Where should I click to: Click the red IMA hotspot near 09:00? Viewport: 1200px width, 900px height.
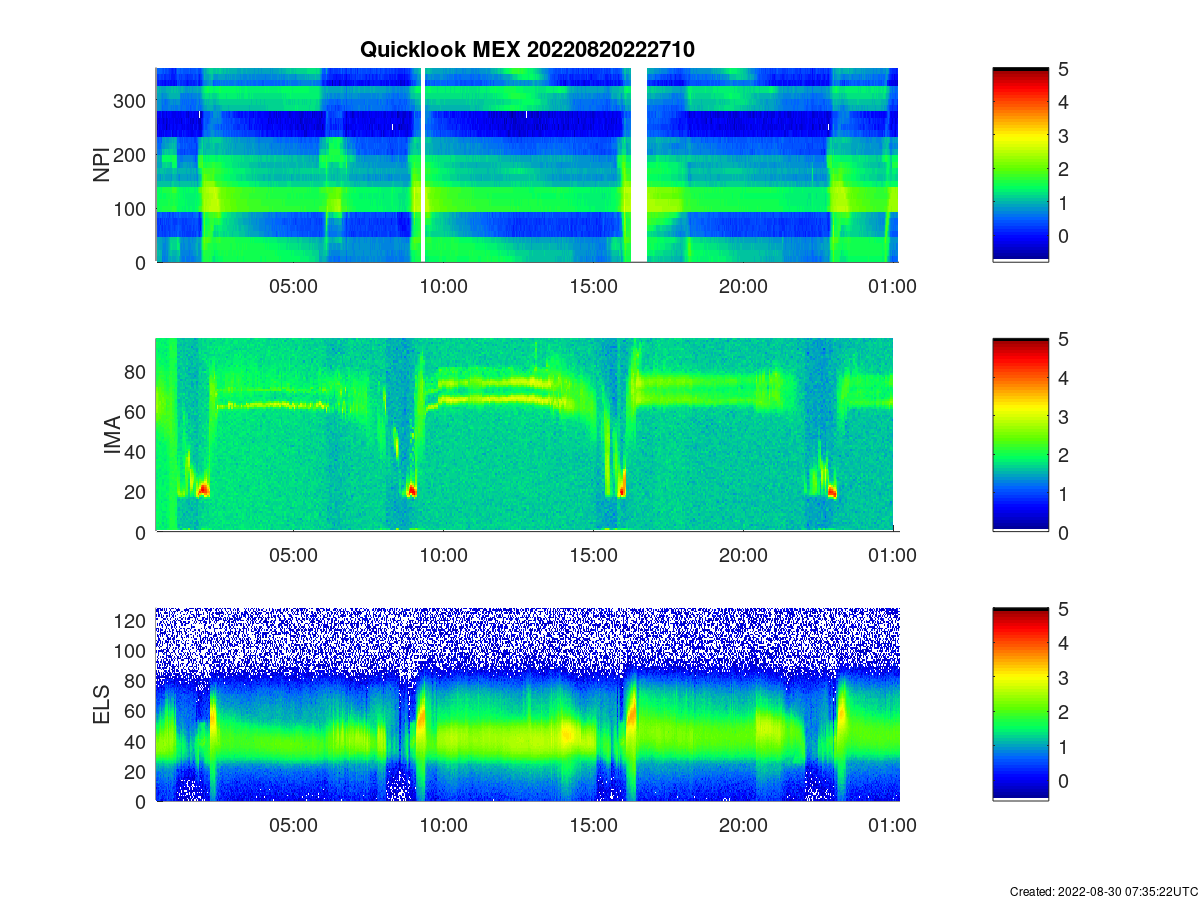pos(411,491)
